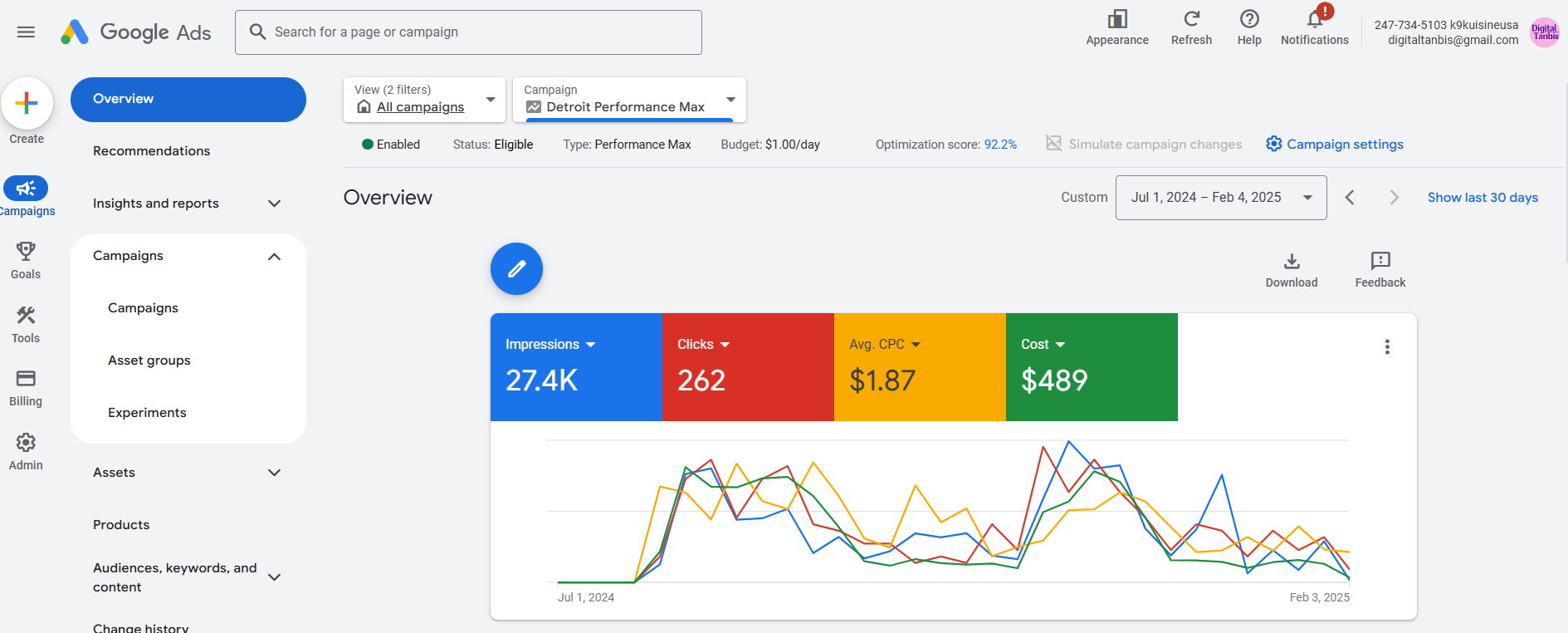Collapse the Campaigns section
The height and width of the screenshot is (633, 1568).
(x=274, y=257)
